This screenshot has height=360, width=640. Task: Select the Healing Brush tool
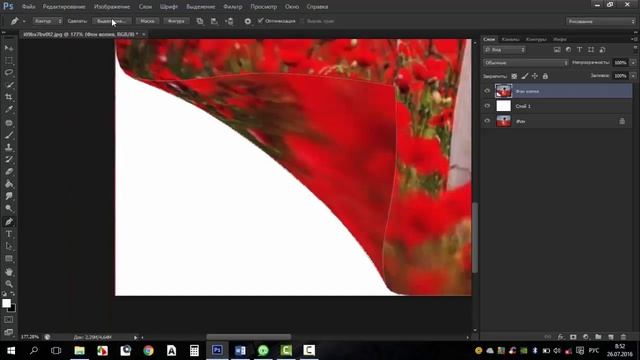tap(9, 122)
